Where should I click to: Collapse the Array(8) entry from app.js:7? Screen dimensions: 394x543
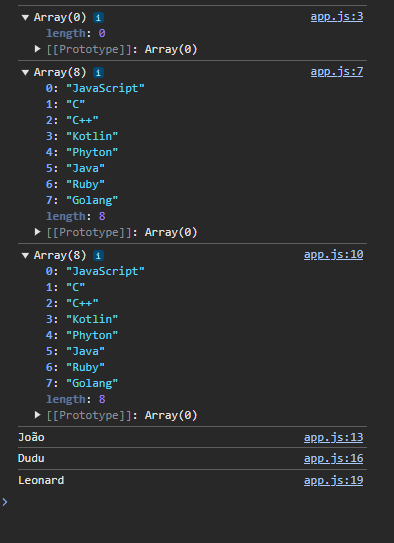point(25,73)
